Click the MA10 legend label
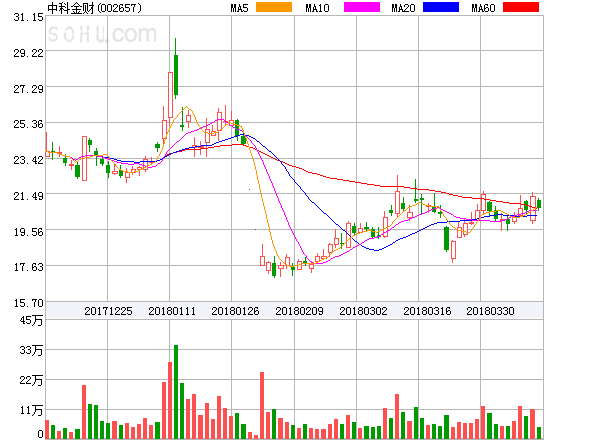 pos(317,8)
